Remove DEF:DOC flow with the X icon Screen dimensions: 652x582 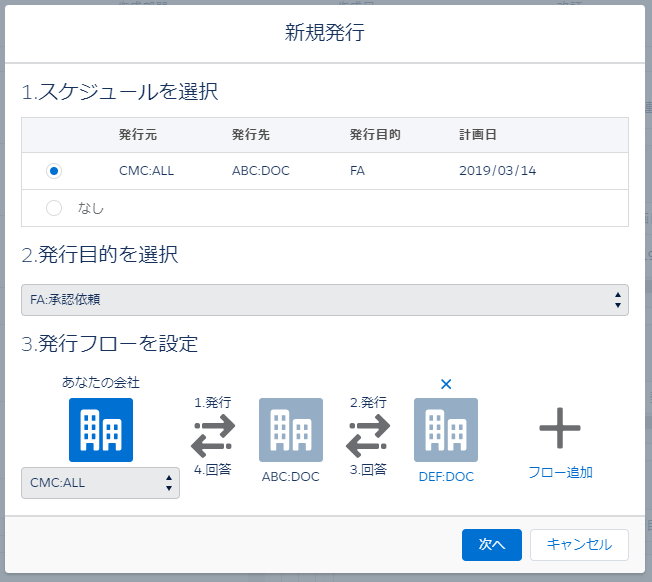[x=446, y=384]
